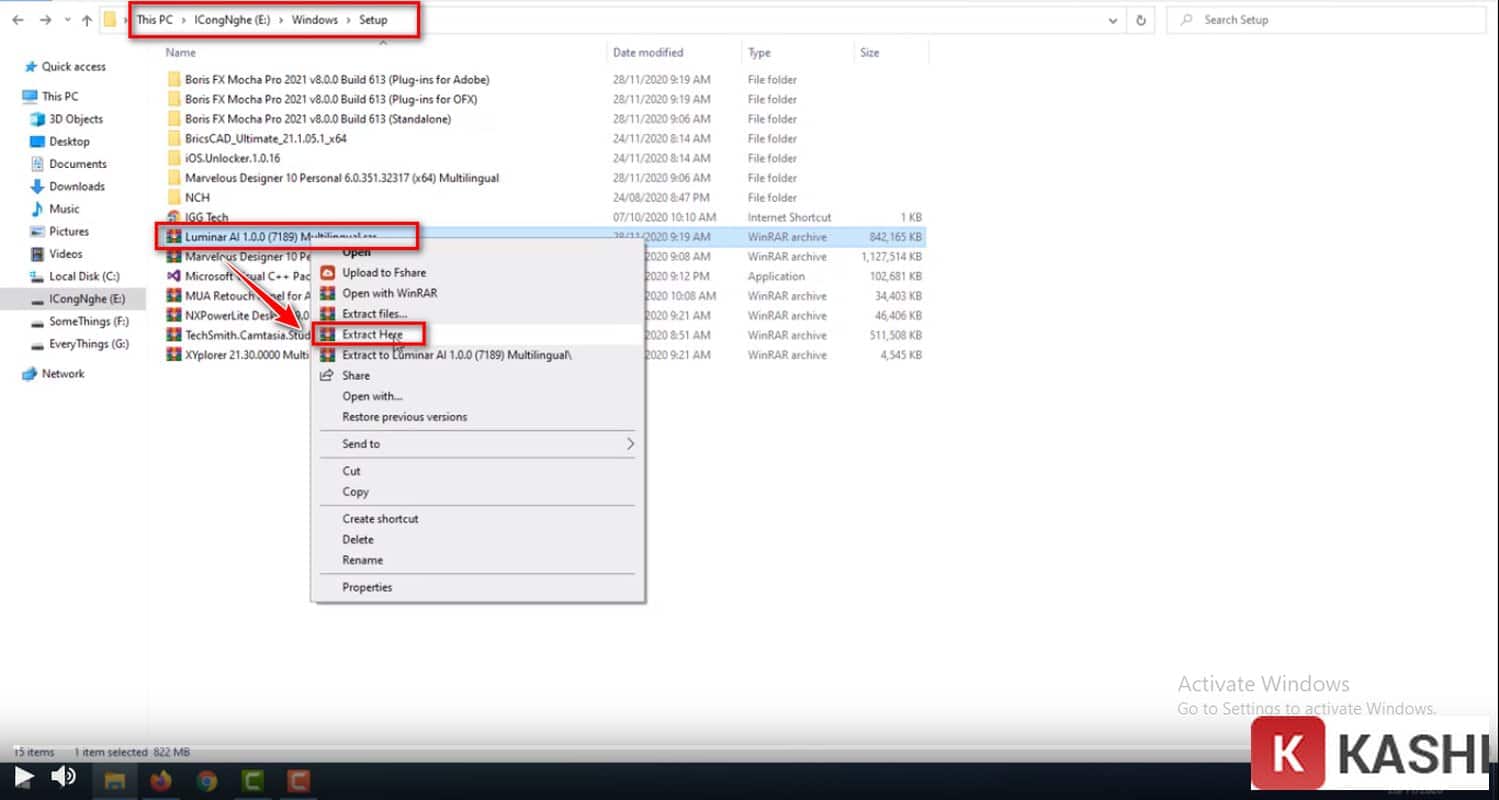Open the address bar history dropdown

[x=1114, y=20]
